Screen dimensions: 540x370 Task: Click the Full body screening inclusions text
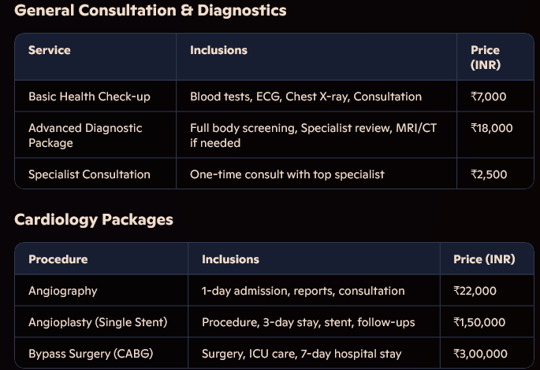313,135
